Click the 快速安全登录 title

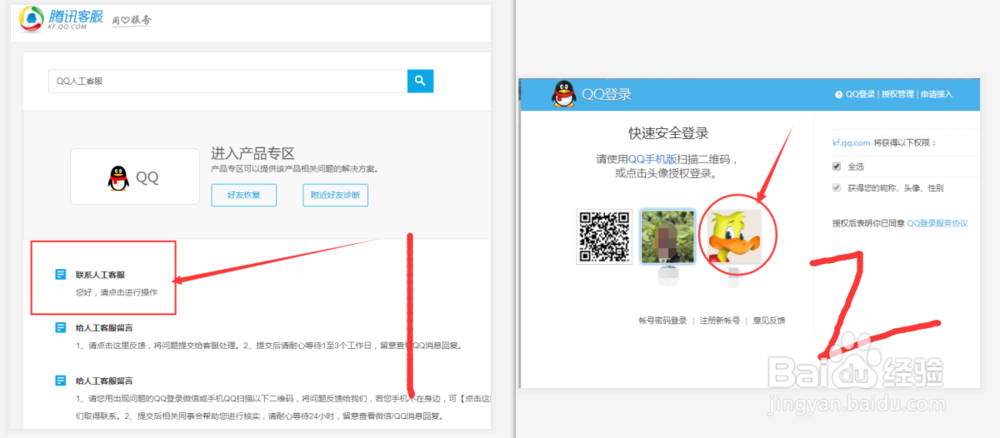668,133
